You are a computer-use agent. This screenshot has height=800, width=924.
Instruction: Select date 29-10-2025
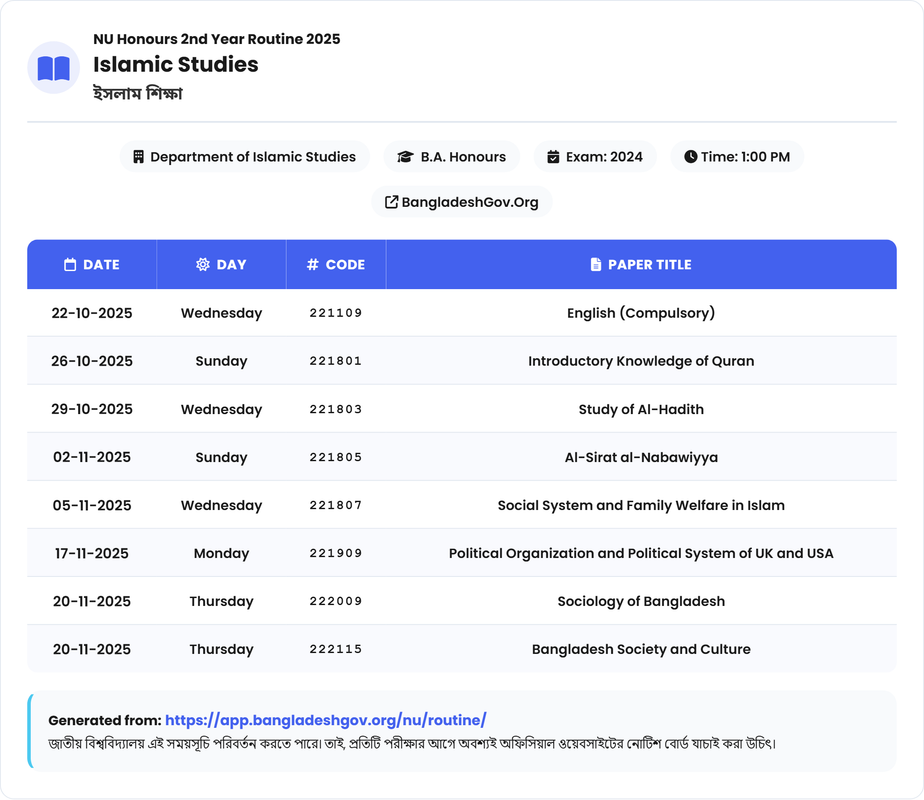(x=92, y=409)
